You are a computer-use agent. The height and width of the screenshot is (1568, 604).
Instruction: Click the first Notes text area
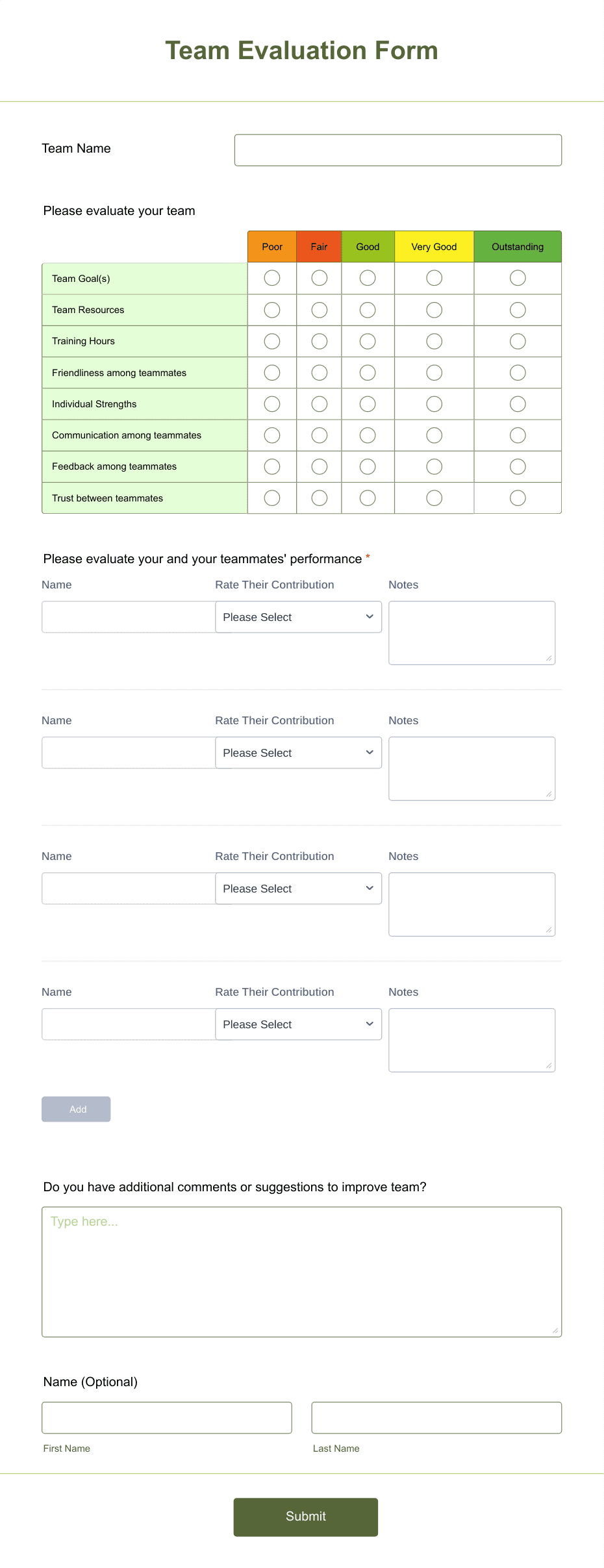(x=472, y=632)
